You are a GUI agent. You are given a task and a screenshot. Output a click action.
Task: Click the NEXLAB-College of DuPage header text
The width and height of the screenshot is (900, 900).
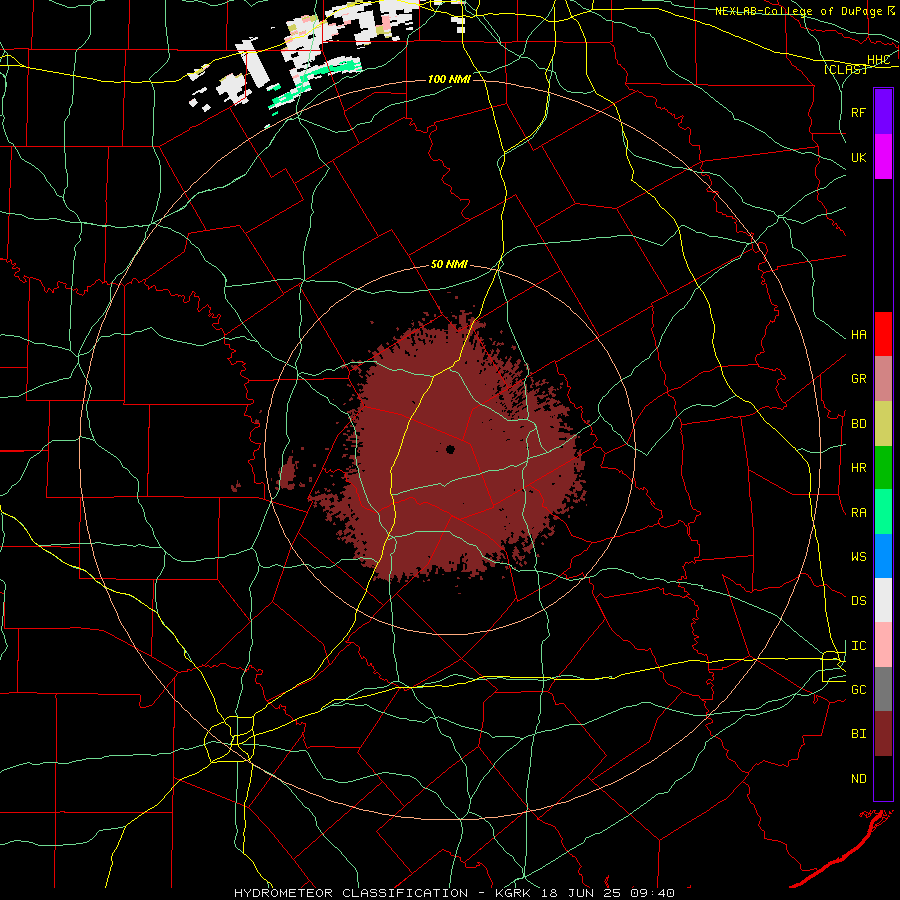click(x=798, y=11)
